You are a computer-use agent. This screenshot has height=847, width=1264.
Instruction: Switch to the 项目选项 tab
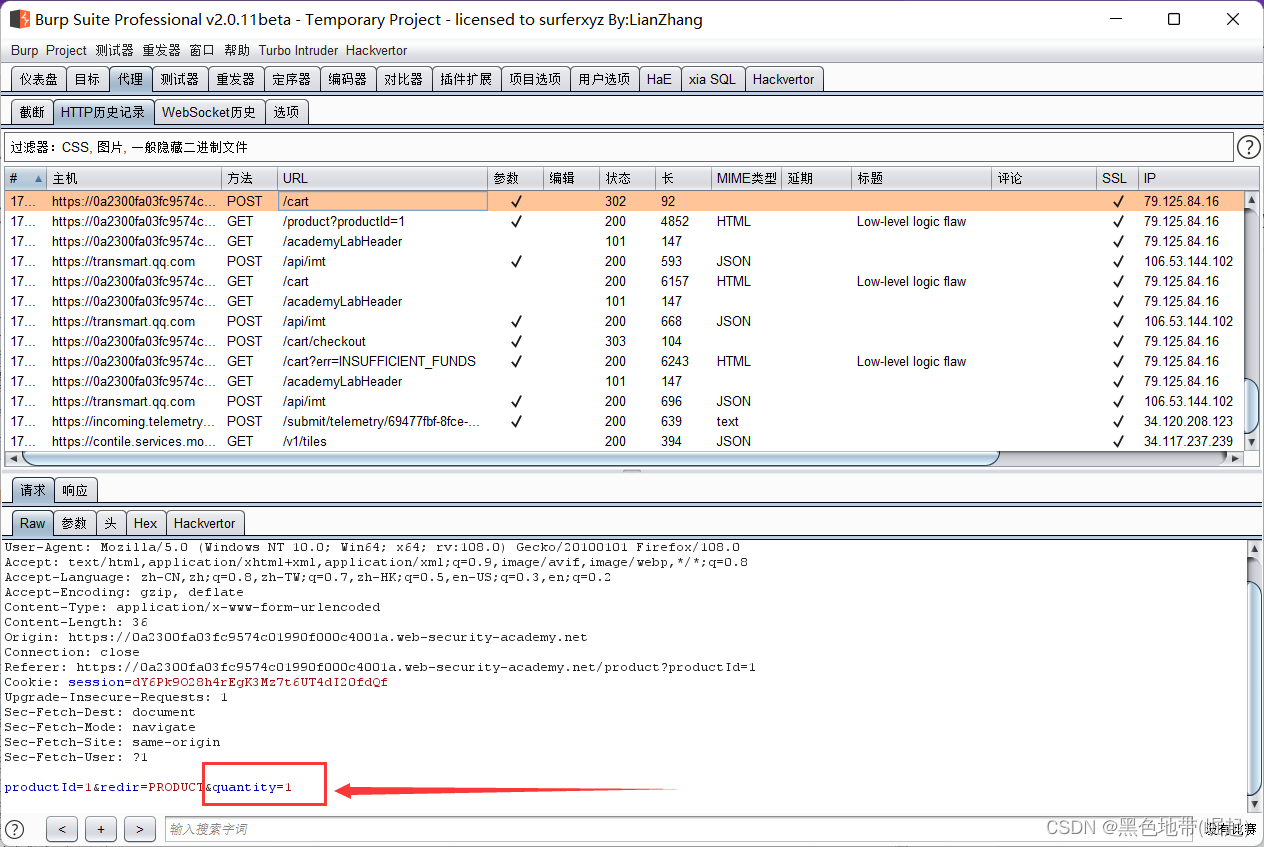click(535, 79)
